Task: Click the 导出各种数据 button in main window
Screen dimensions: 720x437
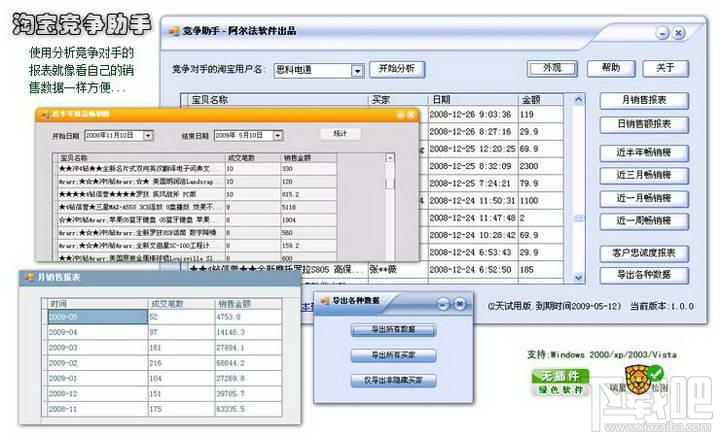Action: [644, 275]
